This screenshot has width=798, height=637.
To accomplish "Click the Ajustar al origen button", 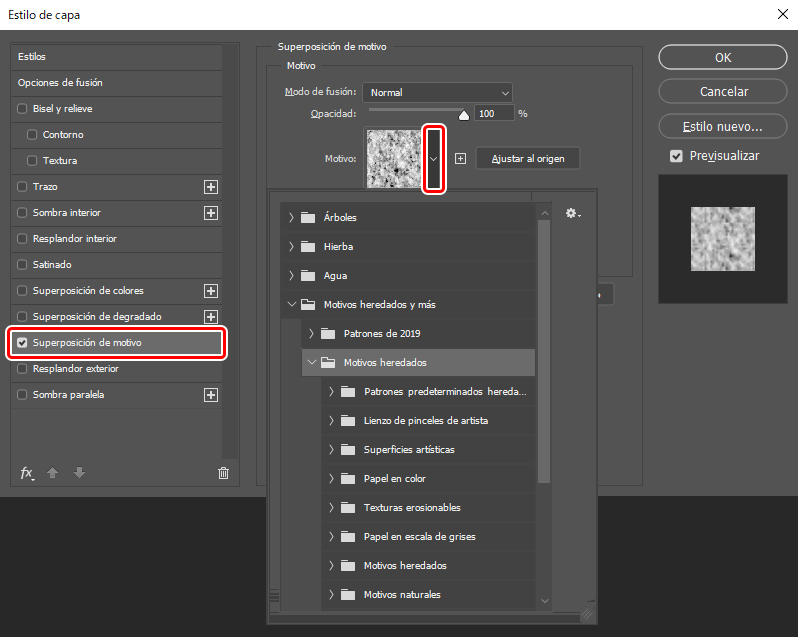I will coord(527,158).
